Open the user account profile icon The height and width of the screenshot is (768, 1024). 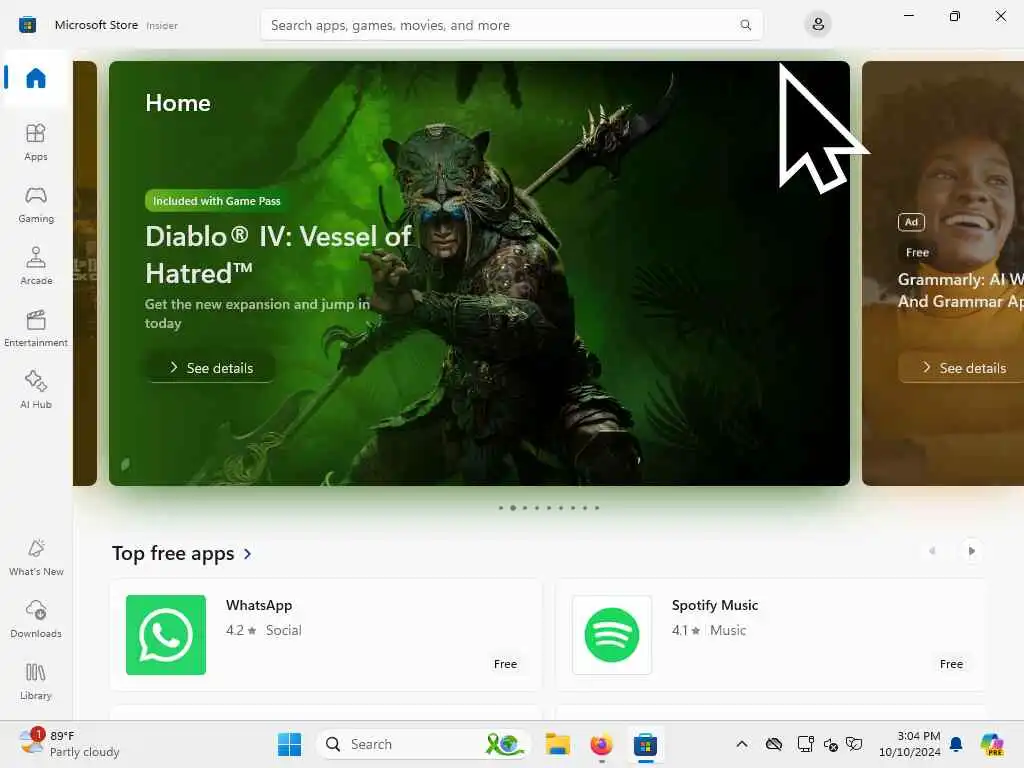click(x=818, y=25)
